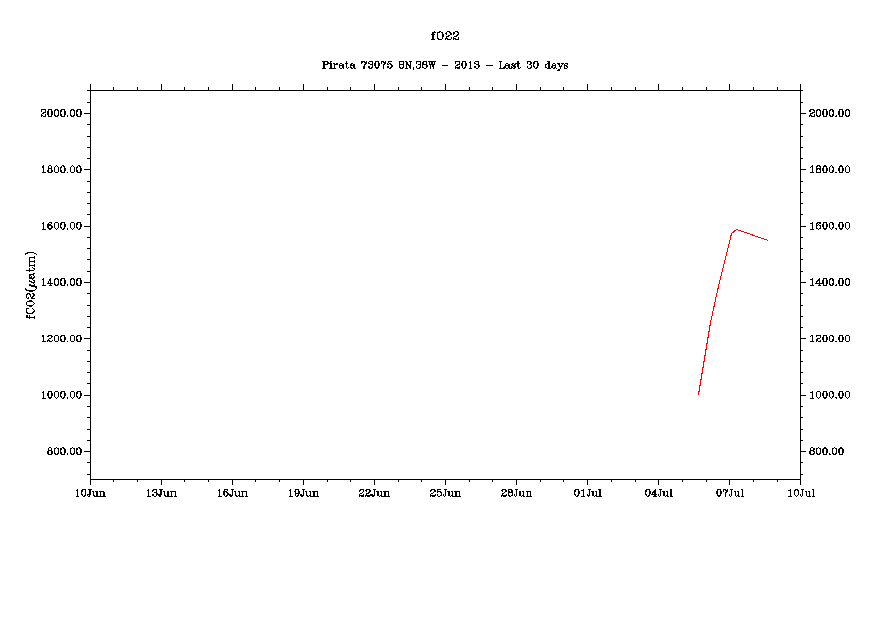The width and height of the screenshot is (891, 630).
Task: Click the subtitle mentioning Last 30 days
Action: [x=445, y=65]
